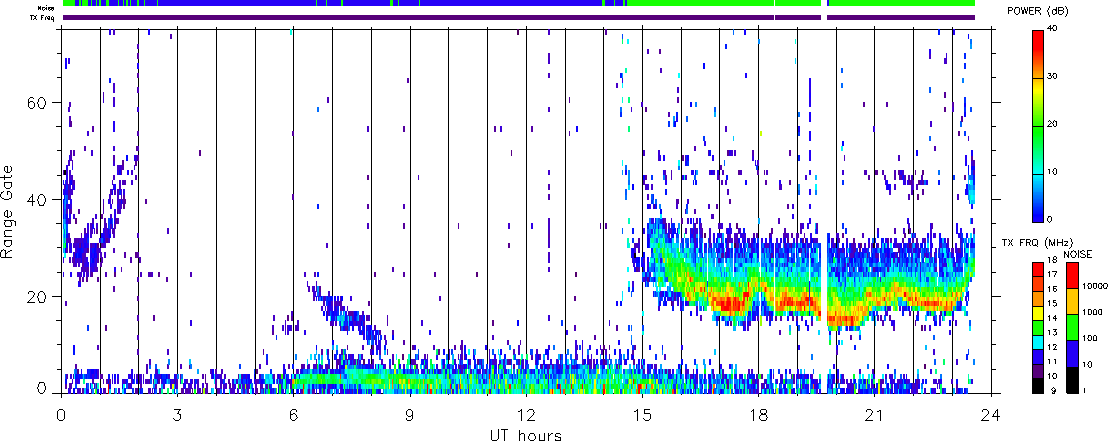
Task: Click the TX FRQ color scale bar
Action: 1038,327
